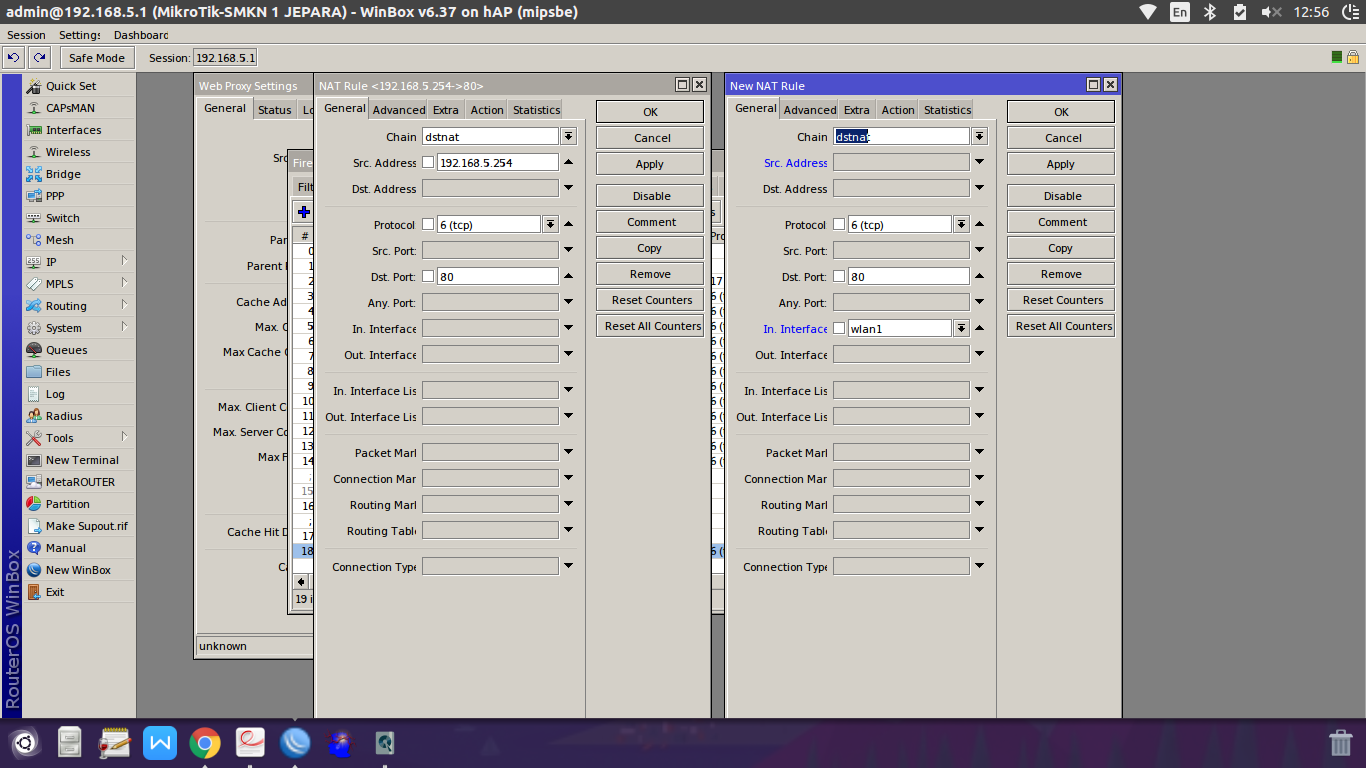Open In. Interface dropdown showing wlan1
The image size is (1366, 768).
[x=961, y=329]
